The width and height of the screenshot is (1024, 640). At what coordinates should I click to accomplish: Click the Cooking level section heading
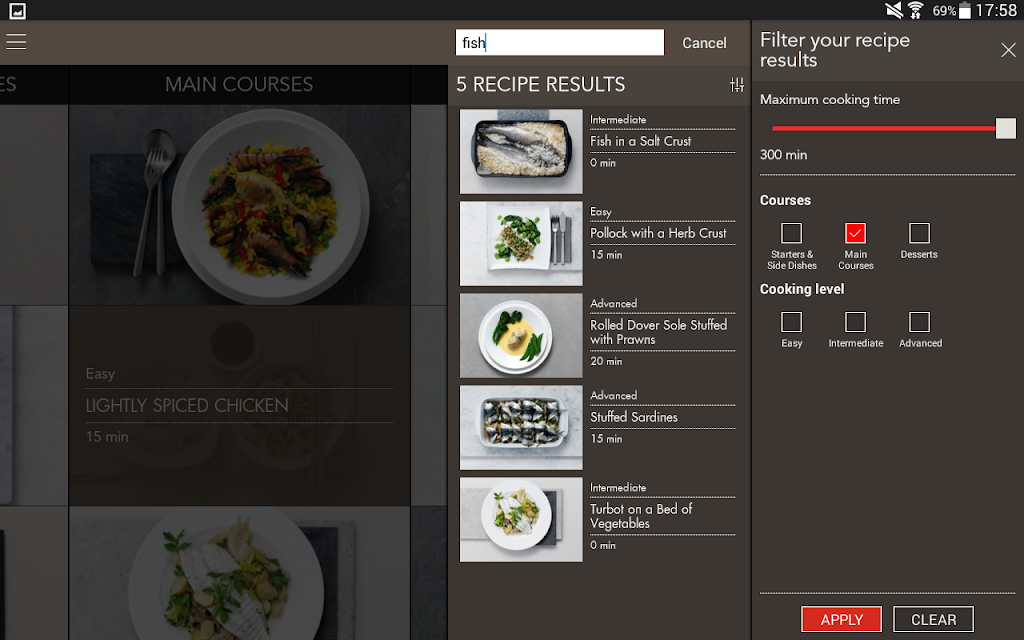(802, 289)
